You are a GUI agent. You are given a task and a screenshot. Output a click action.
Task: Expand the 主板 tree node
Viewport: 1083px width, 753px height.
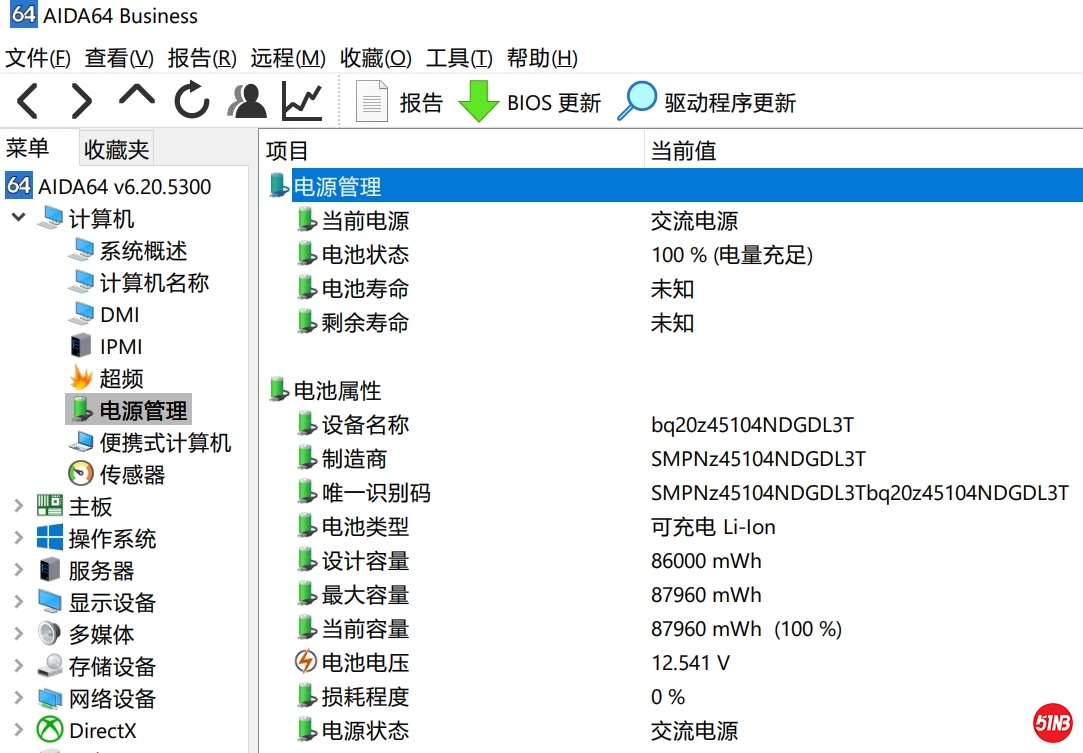[18, 506]
